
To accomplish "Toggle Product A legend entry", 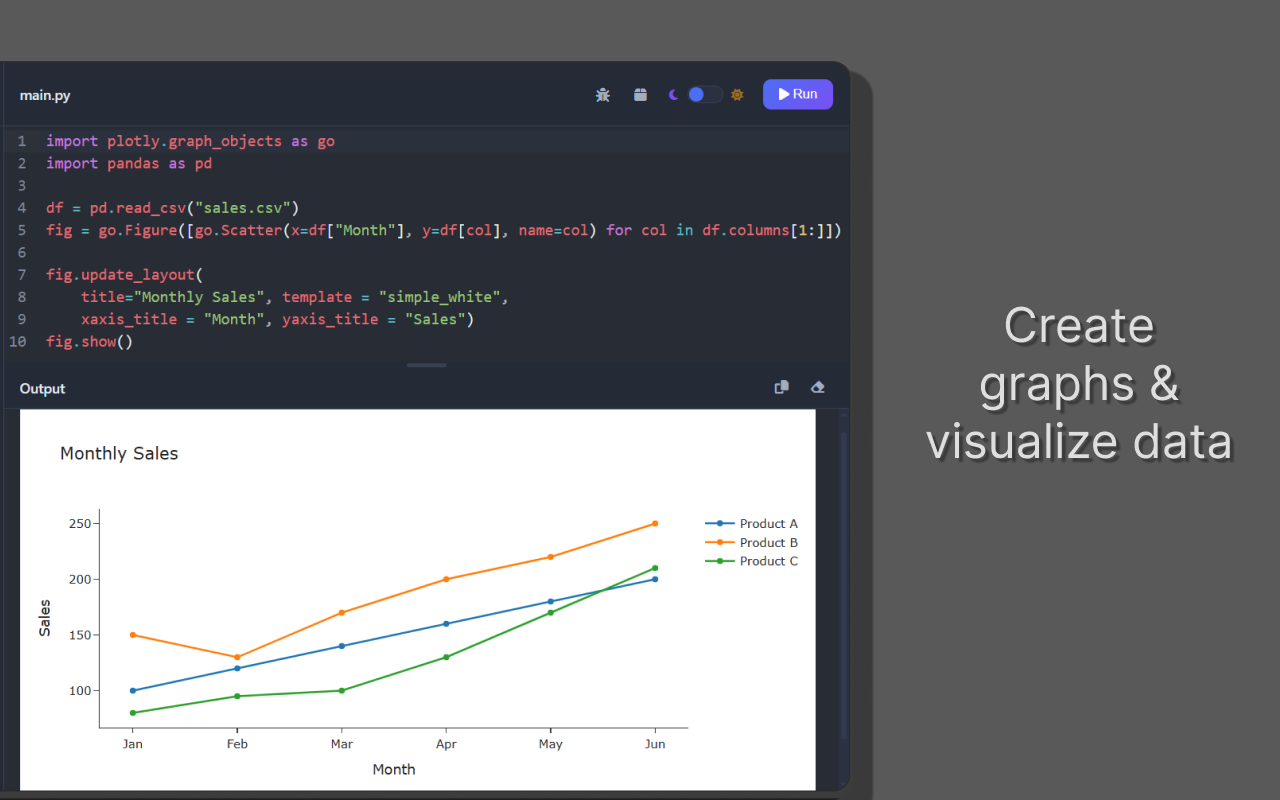I will tap(752, 524).
